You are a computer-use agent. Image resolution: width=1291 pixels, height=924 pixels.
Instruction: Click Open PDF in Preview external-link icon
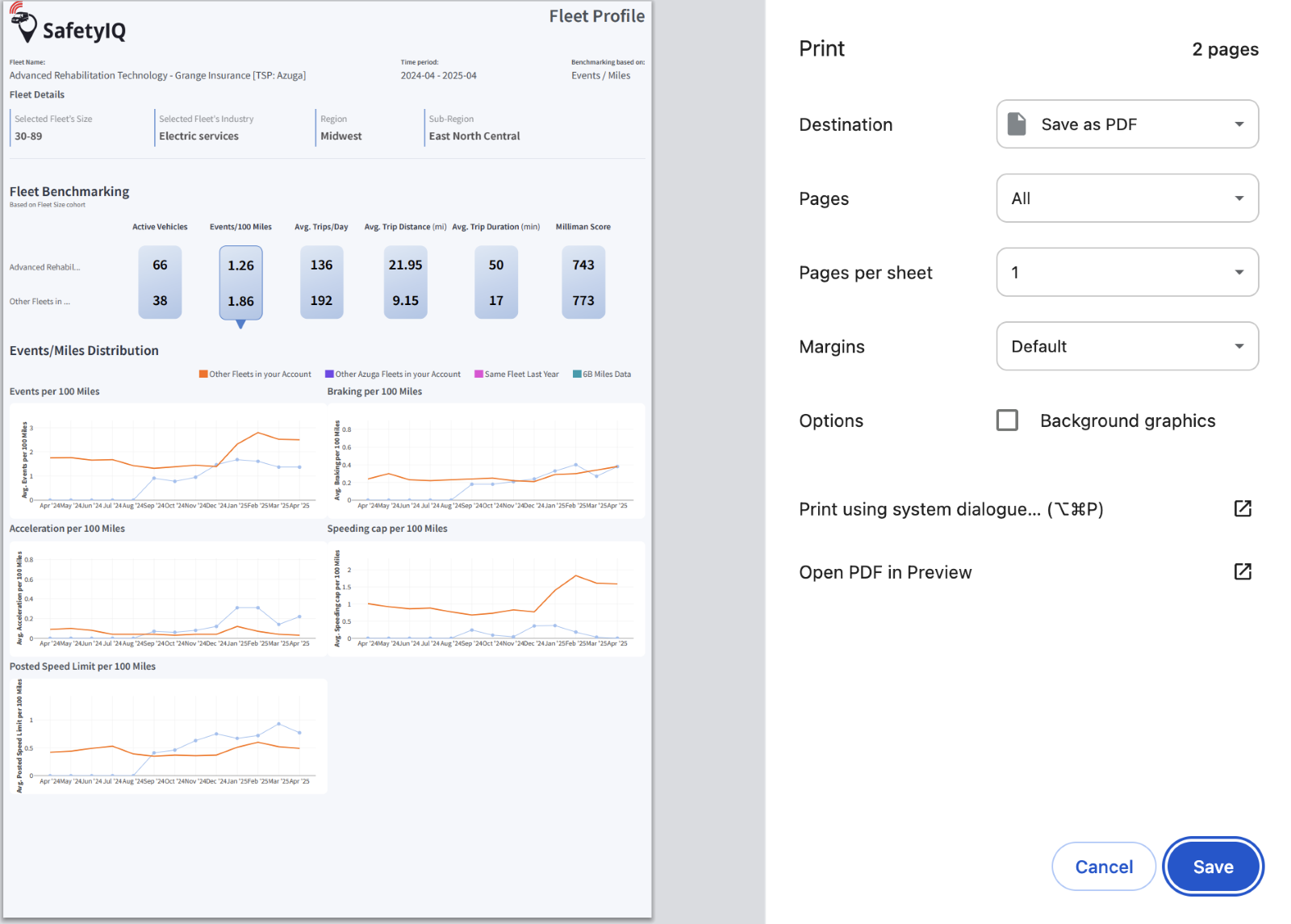click(x=1243, y=571)
